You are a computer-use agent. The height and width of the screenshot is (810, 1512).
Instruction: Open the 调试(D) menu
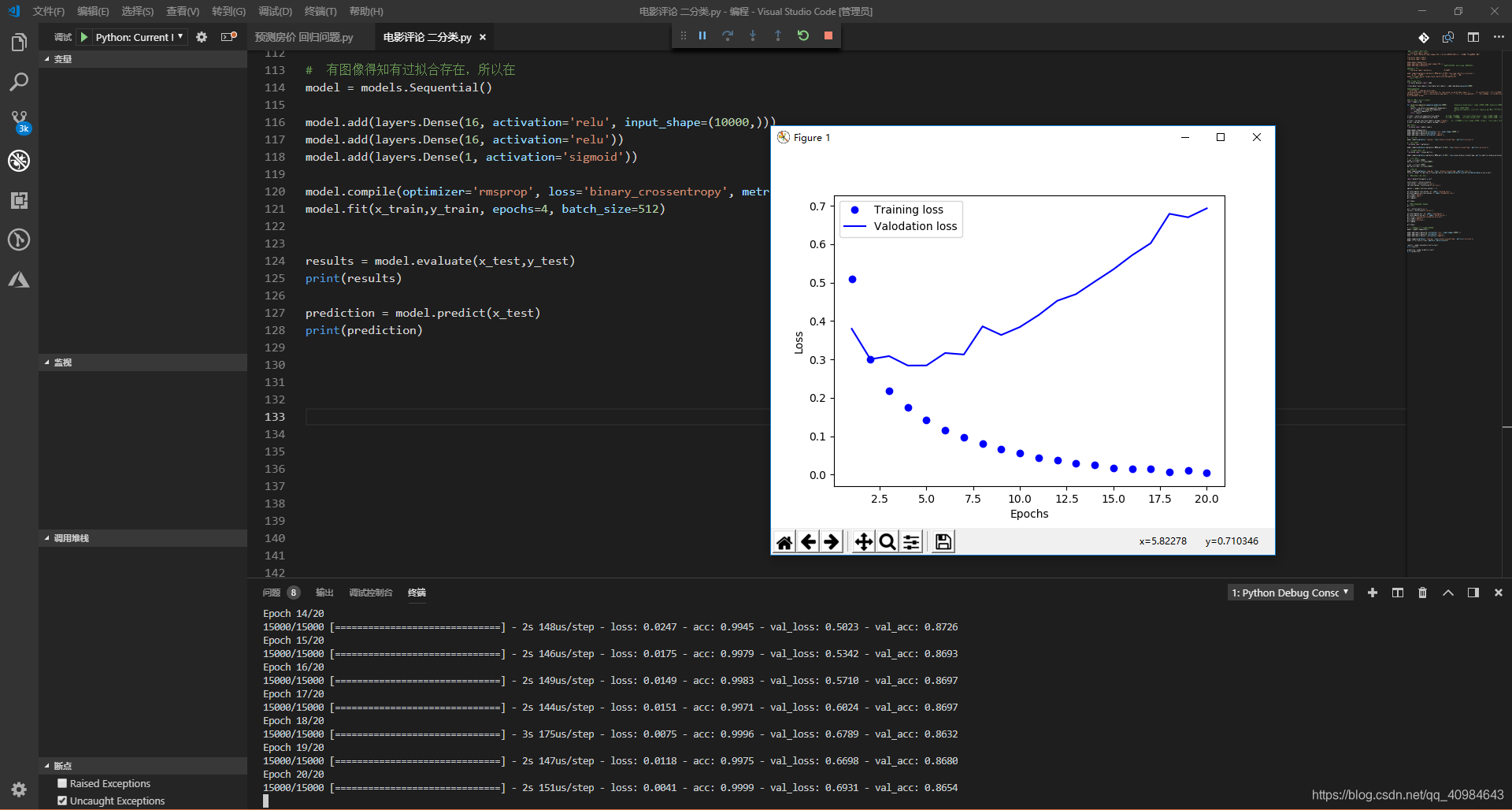tap(275, 11)
